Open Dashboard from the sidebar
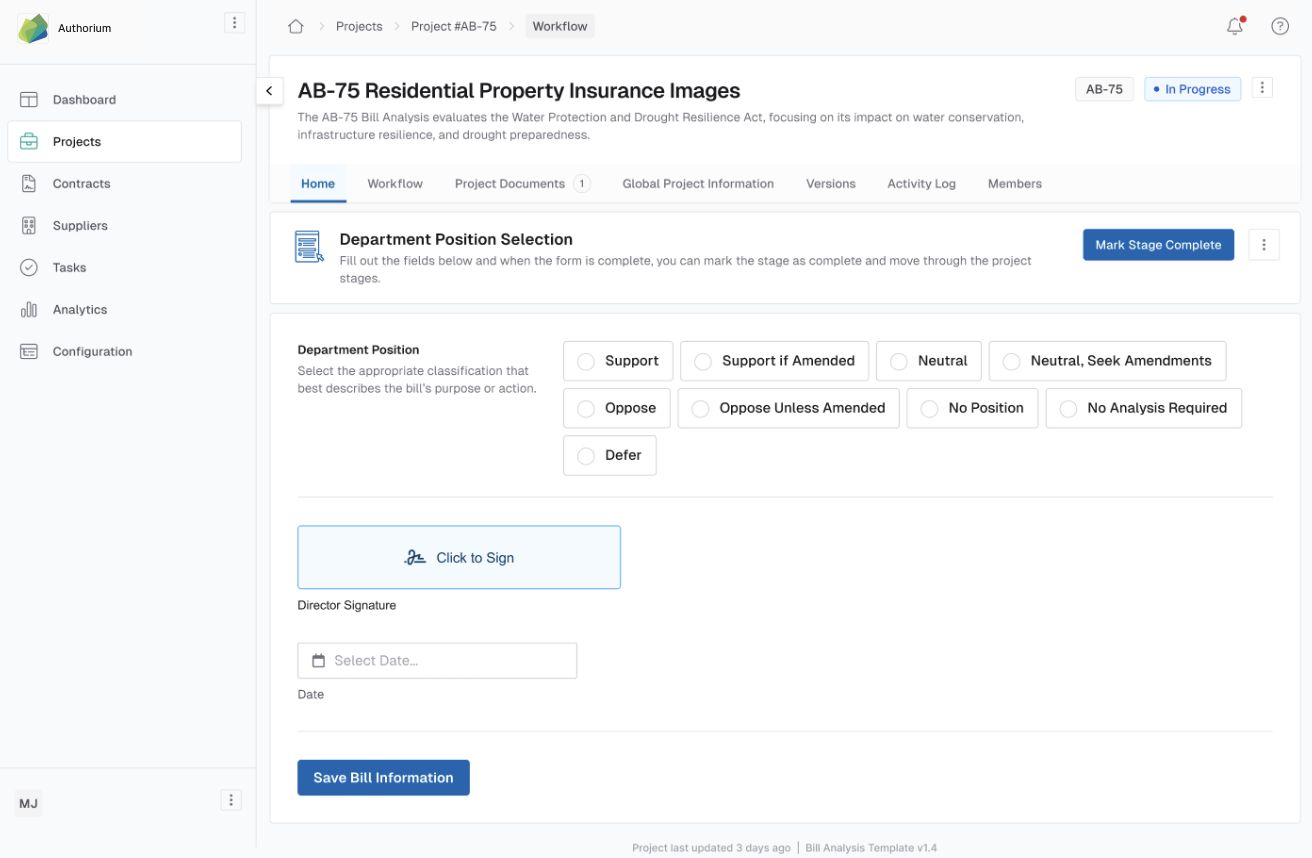The height and width of the screenshot is (858, 1312). (x=84, y=100)
